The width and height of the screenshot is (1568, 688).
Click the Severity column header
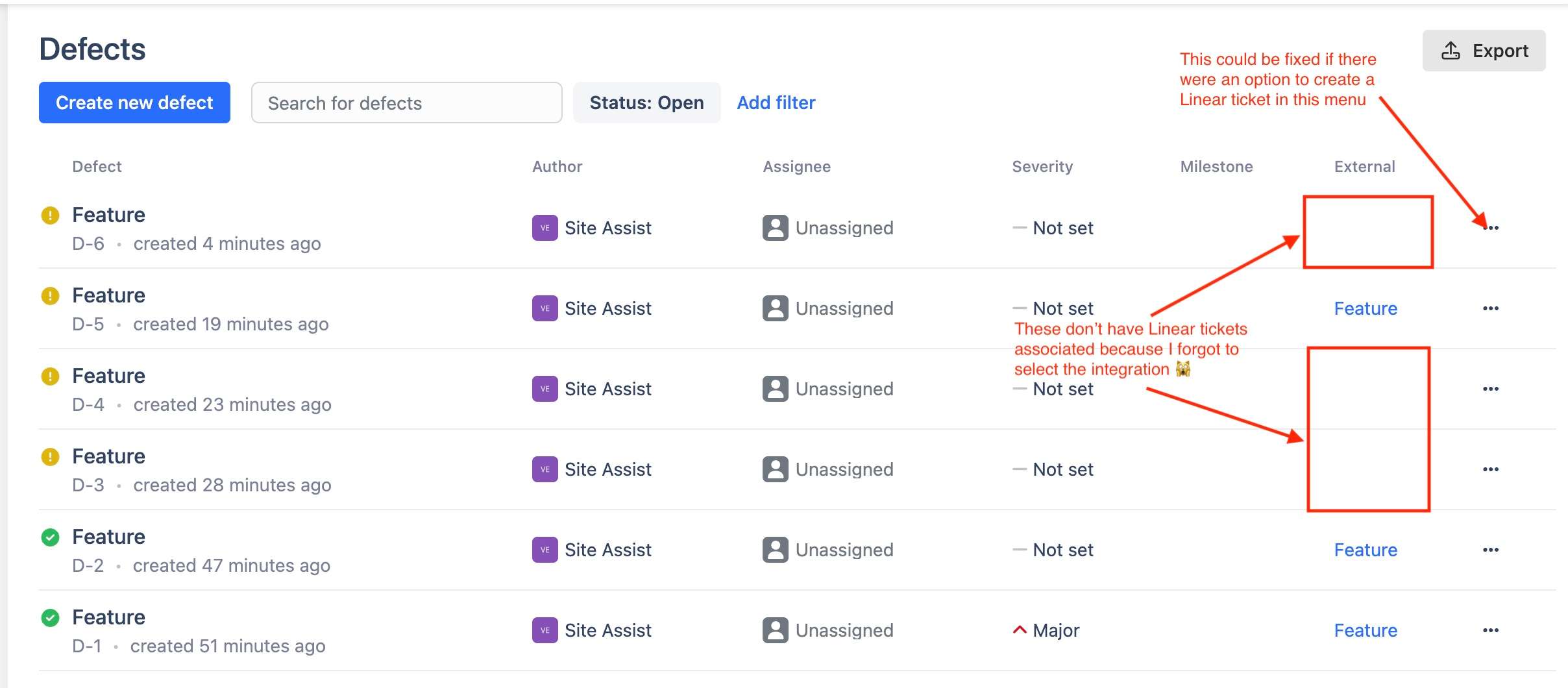pyautogui.click(x=1042, y=167)
